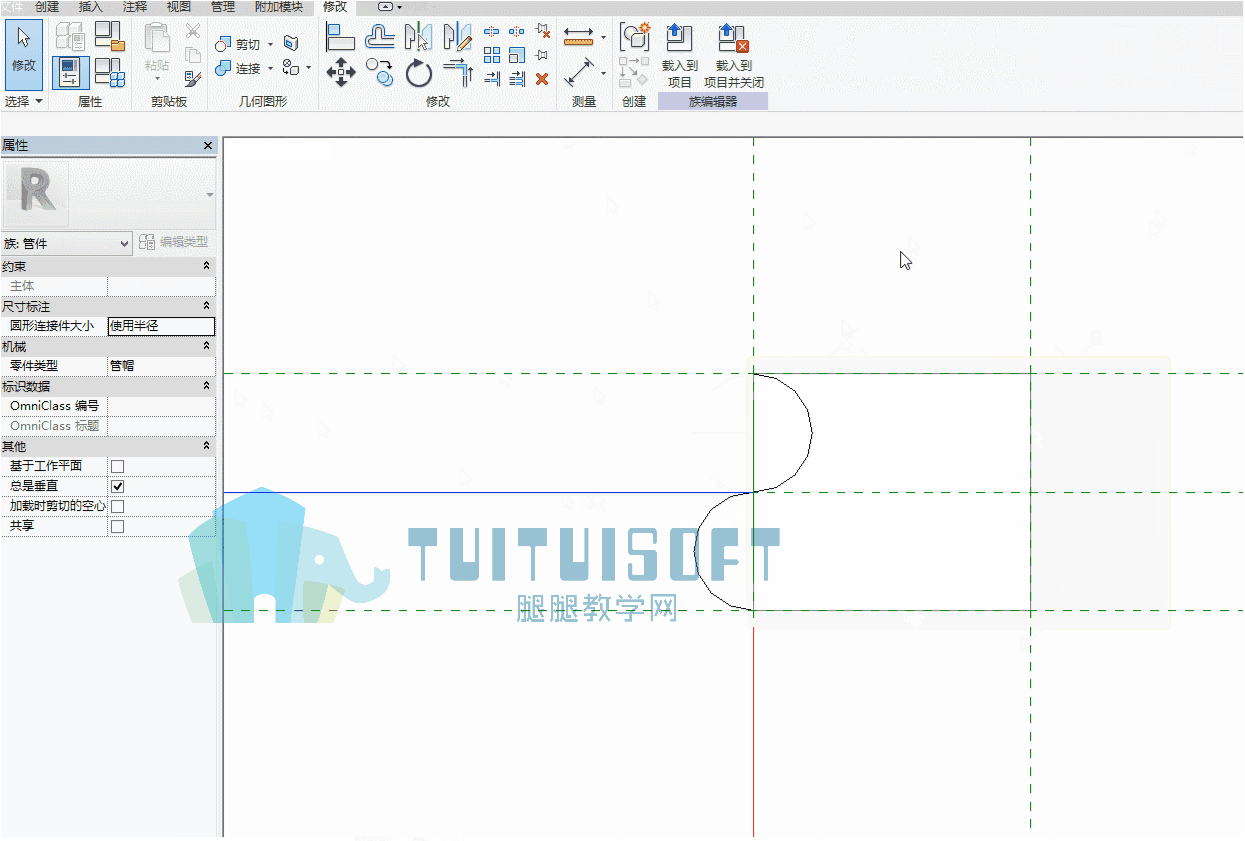Enable the 基于工作平面 checkbox
This screenshot has height=841, width=1245.
(x=117, y=466)
